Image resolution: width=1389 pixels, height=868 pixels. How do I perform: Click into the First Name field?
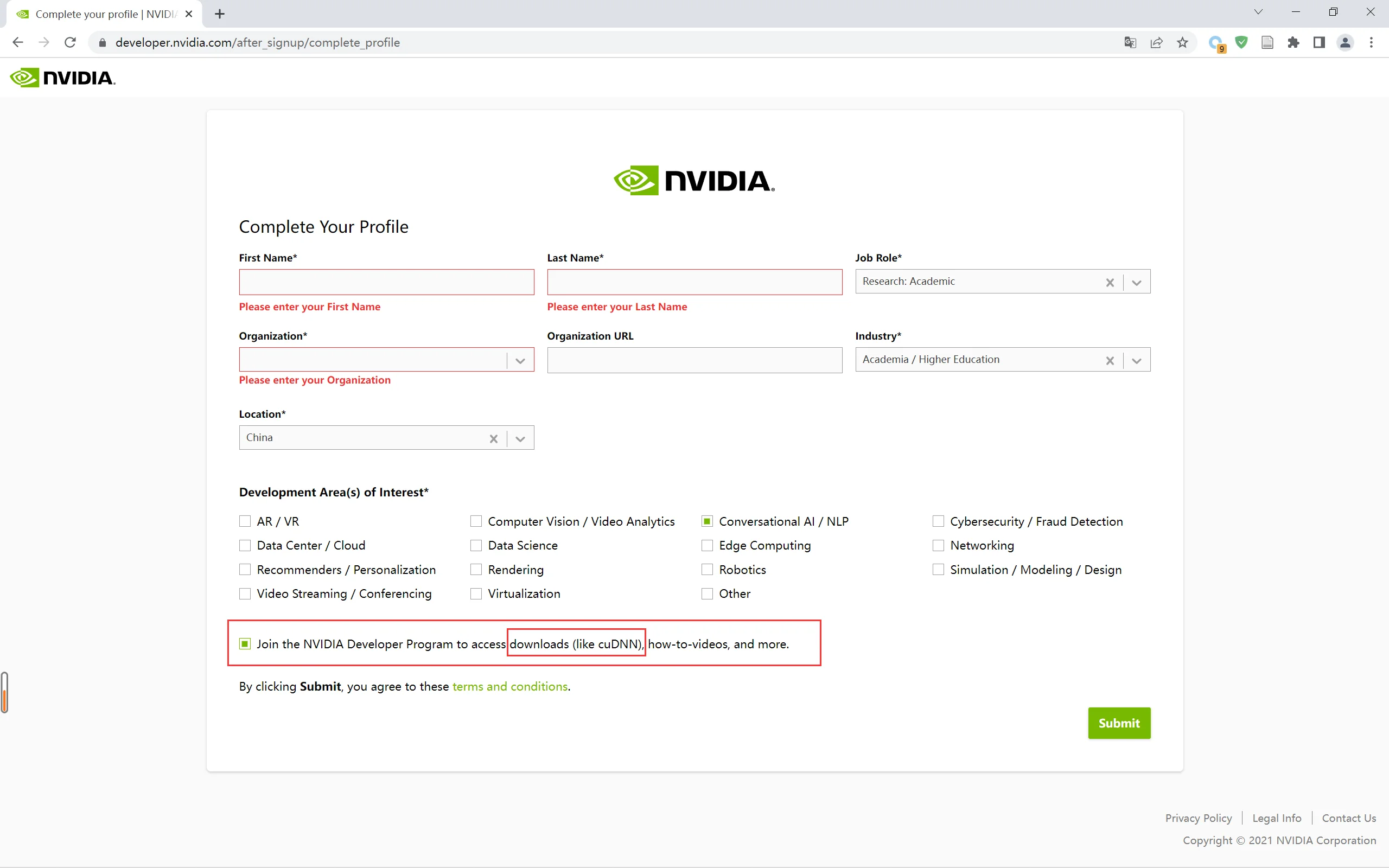(x=386, y=283)
